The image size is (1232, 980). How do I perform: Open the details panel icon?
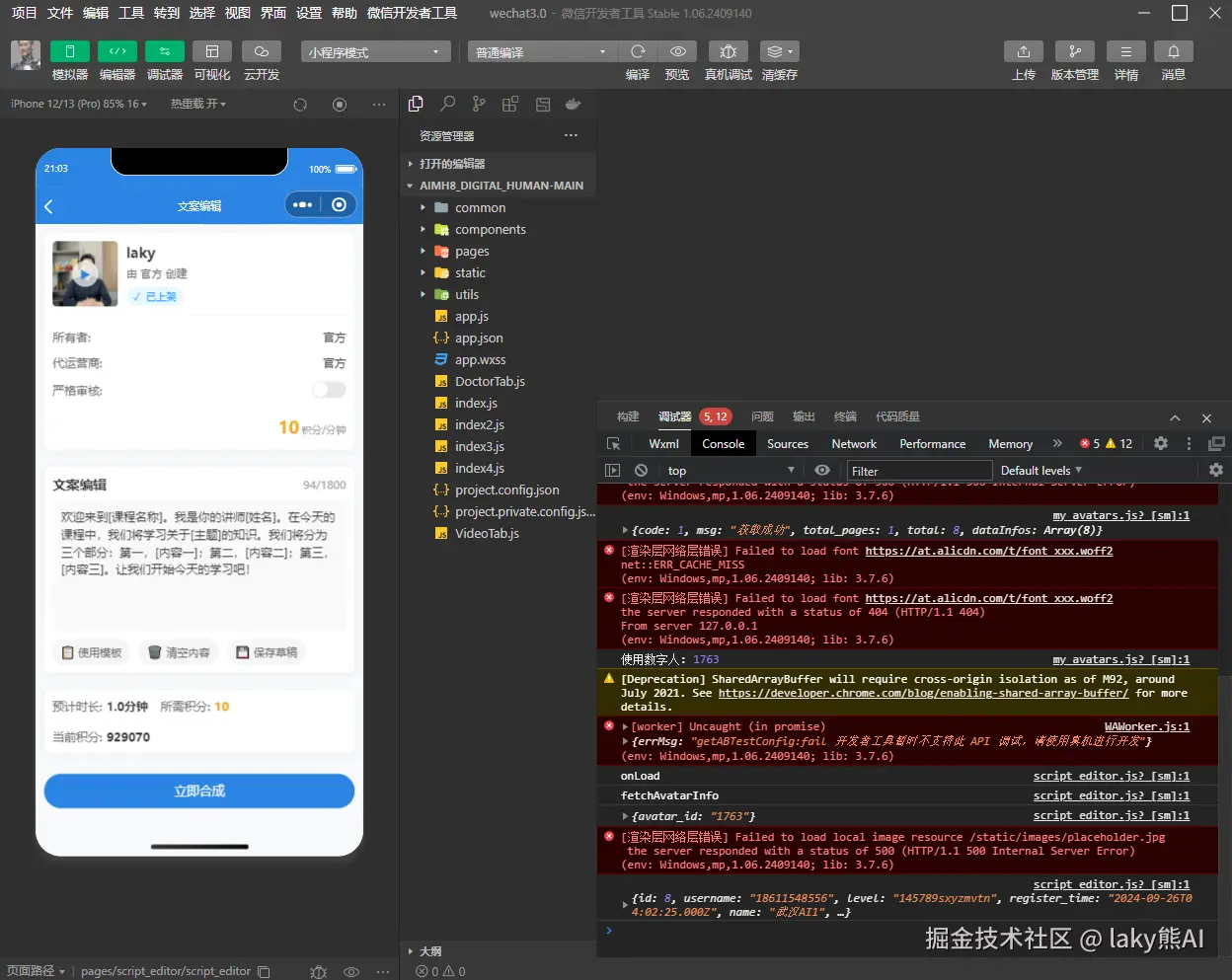[1125, 51]
